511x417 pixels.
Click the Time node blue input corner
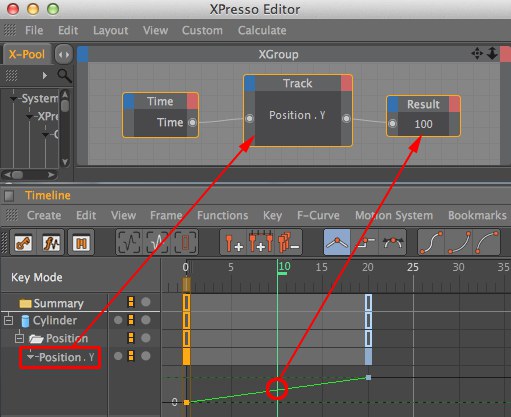[129, 101]
